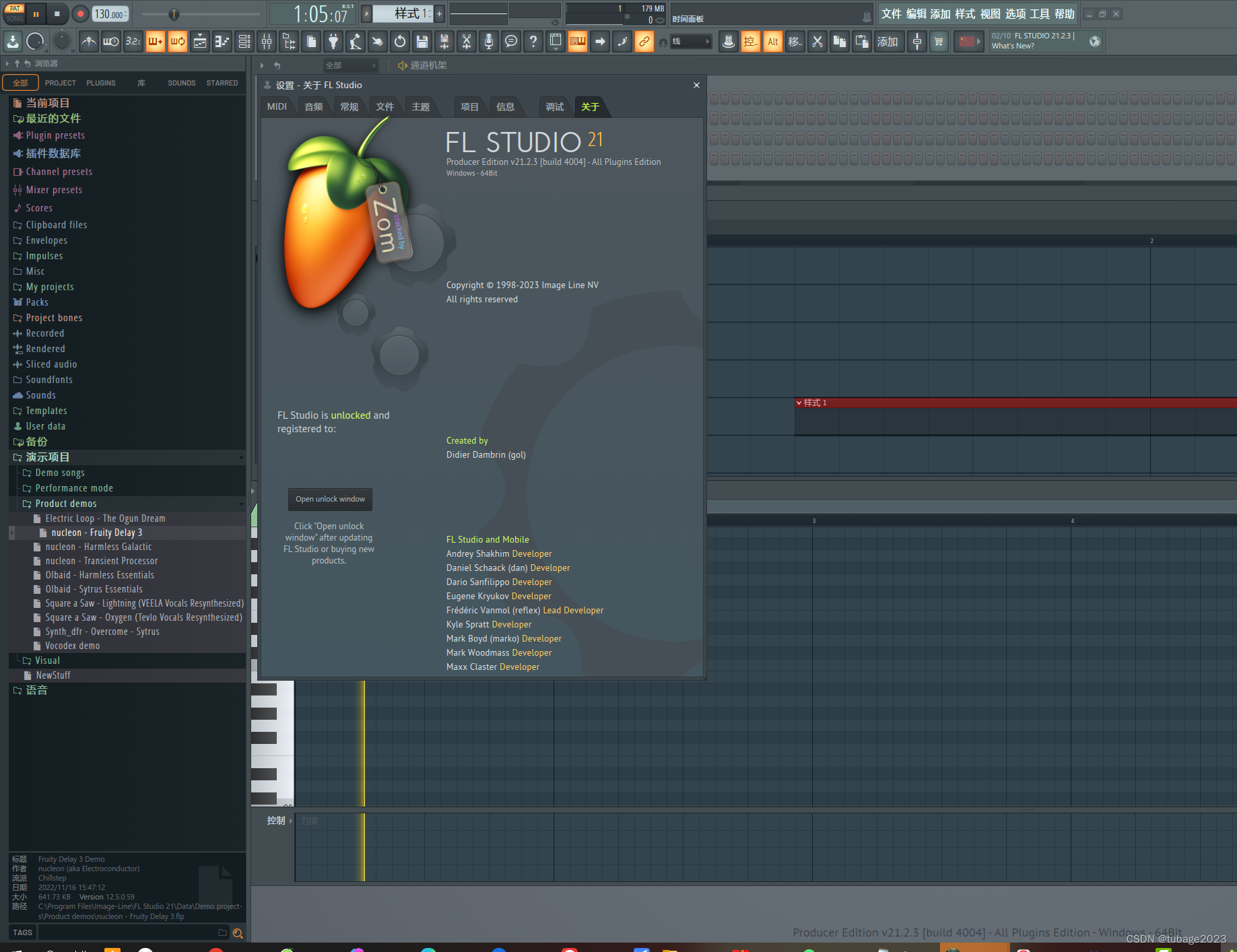Switch to the MIDI settings tab
Image resolution: width=1237 pixels, height=952 pixels.
click(x=277, y=106)
